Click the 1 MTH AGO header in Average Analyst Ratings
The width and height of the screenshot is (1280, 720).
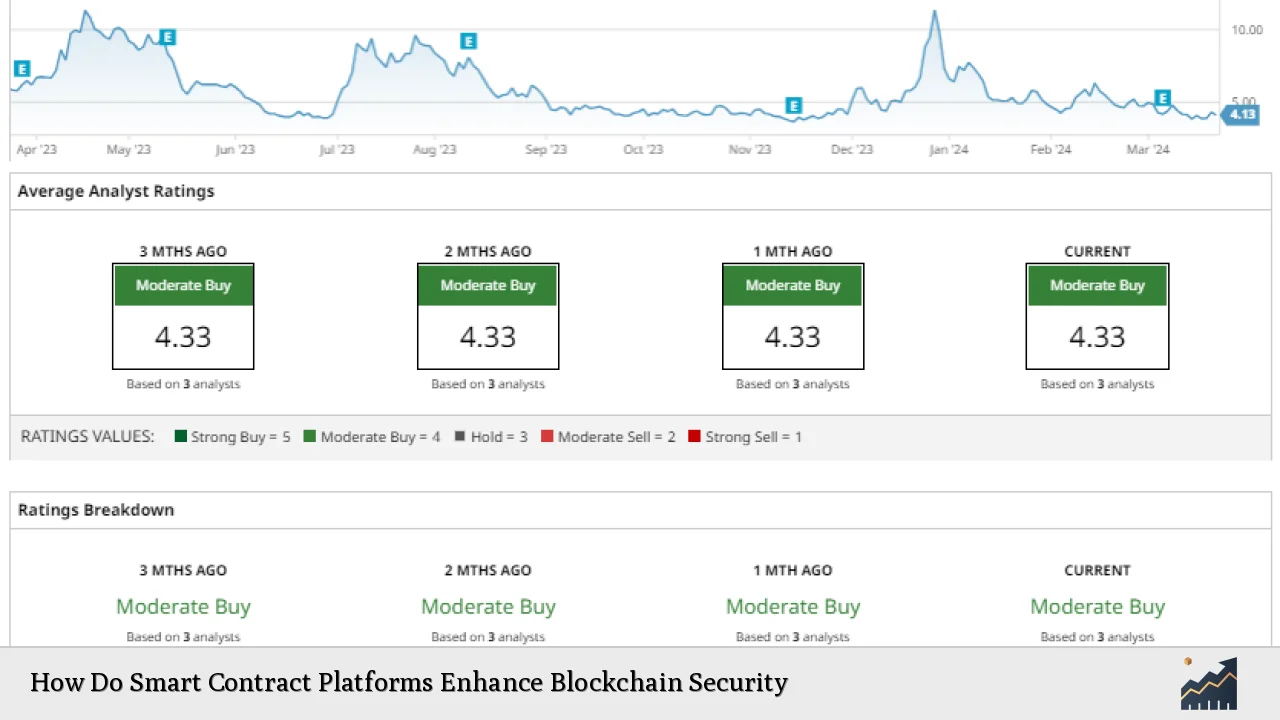pyautogui.click(x=793, y=251)
